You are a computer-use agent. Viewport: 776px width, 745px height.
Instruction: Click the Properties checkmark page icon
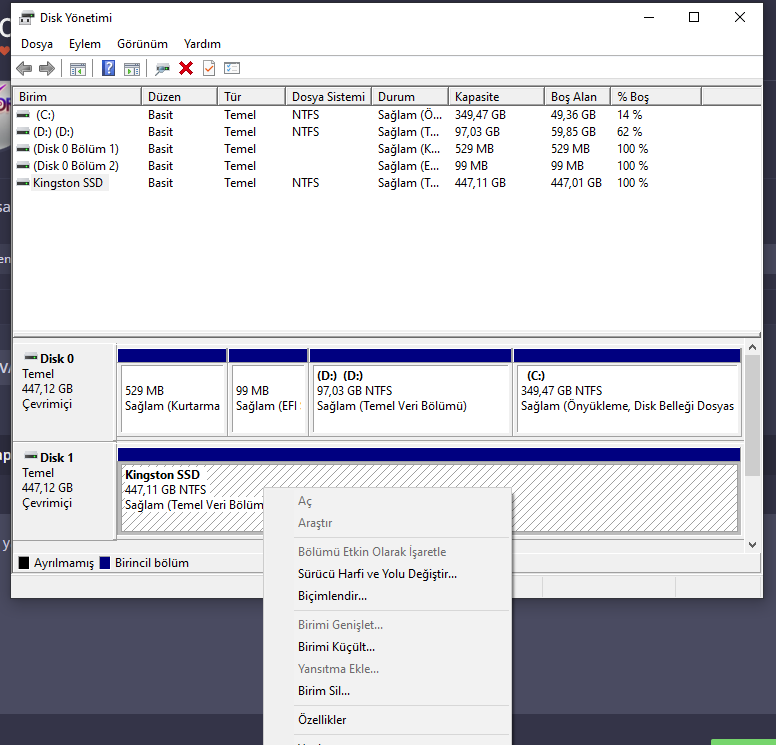pyautogui.click(x=209, y=68)
